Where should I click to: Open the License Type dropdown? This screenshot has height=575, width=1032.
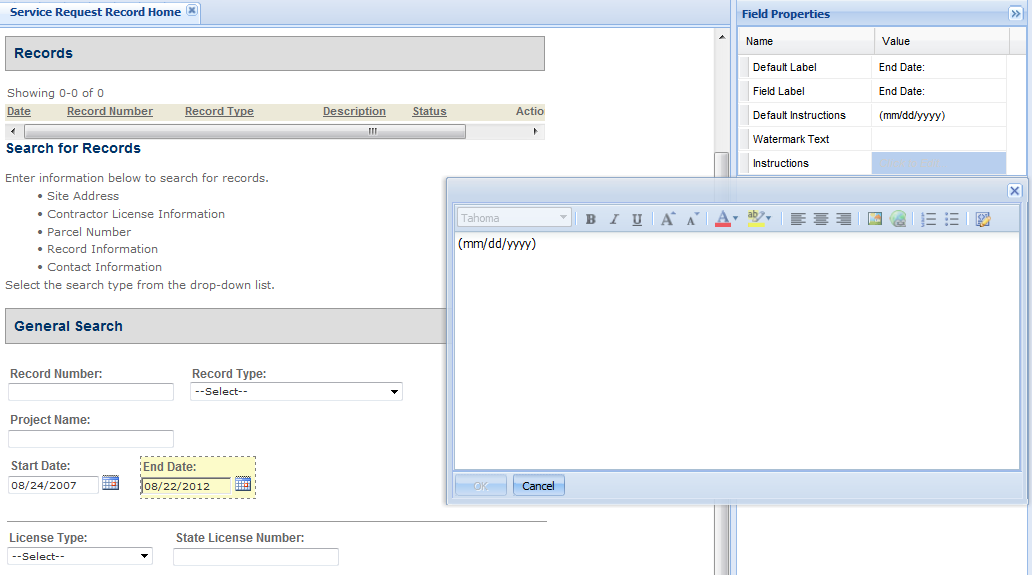coord(80,556)
